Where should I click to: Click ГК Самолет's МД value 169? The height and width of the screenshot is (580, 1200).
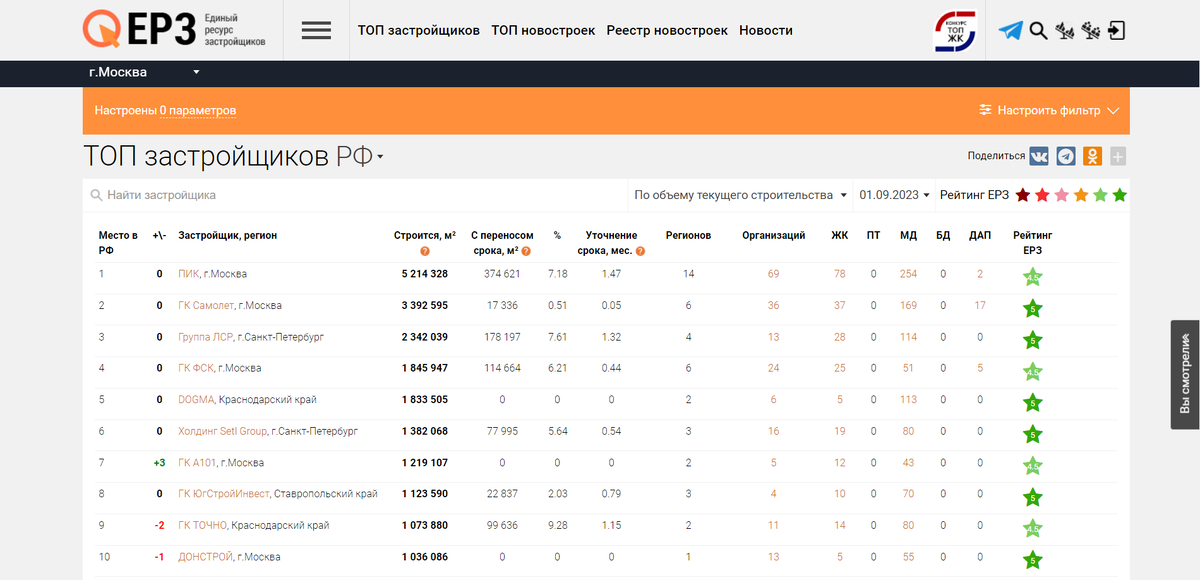coord(908,306)
